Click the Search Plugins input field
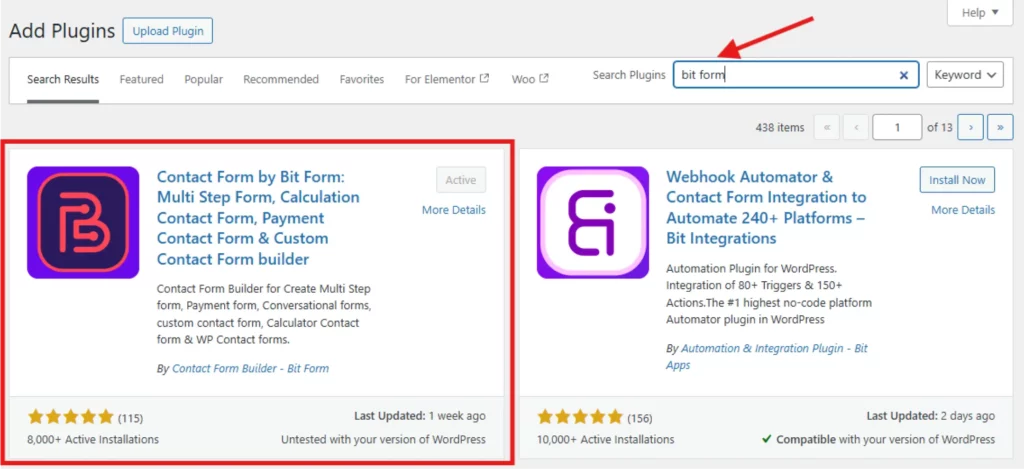Image resolution: width=1024 pixels, height=469 pixels. pos(785,75)
